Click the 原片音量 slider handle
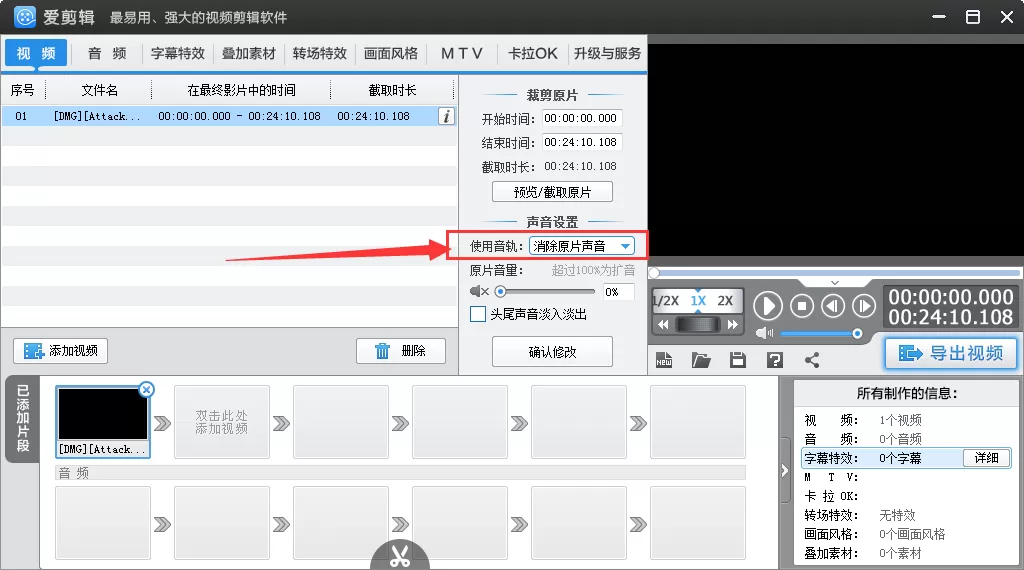The height and width of the screenshot is (570, 1024). (x=500, y=291)
